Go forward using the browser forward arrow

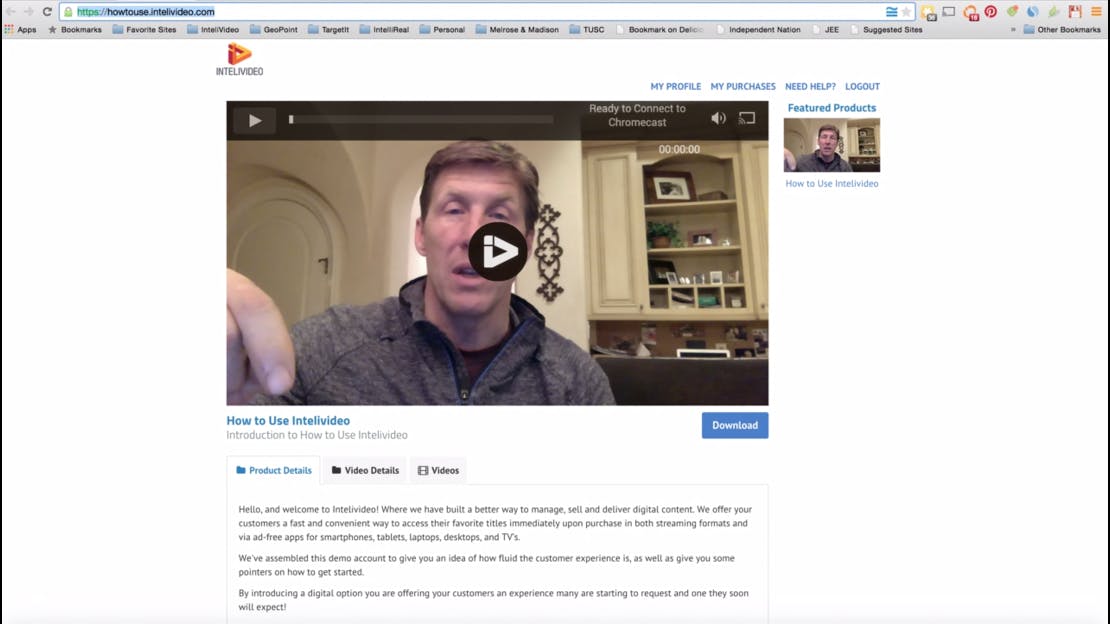[28, 11]
